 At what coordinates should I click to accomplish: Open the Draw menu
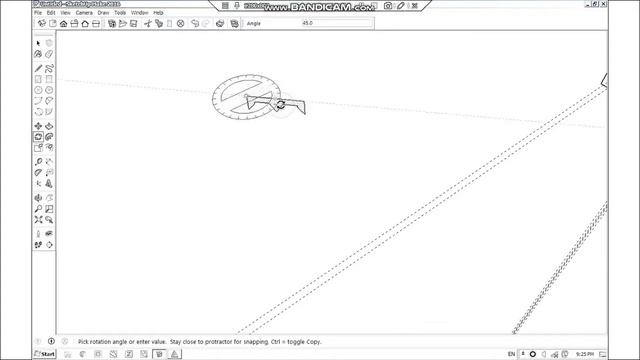[103, 13]
